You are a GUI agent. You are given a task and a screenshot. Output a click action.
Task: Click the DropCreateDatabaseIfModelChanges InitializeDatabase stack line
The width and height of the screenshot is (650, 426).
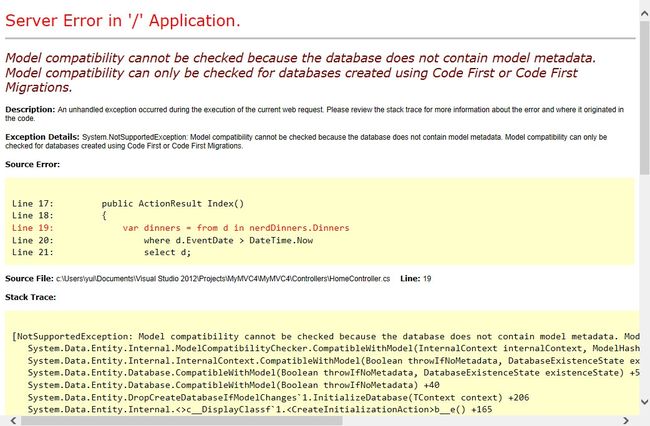(x=278, y=397)
